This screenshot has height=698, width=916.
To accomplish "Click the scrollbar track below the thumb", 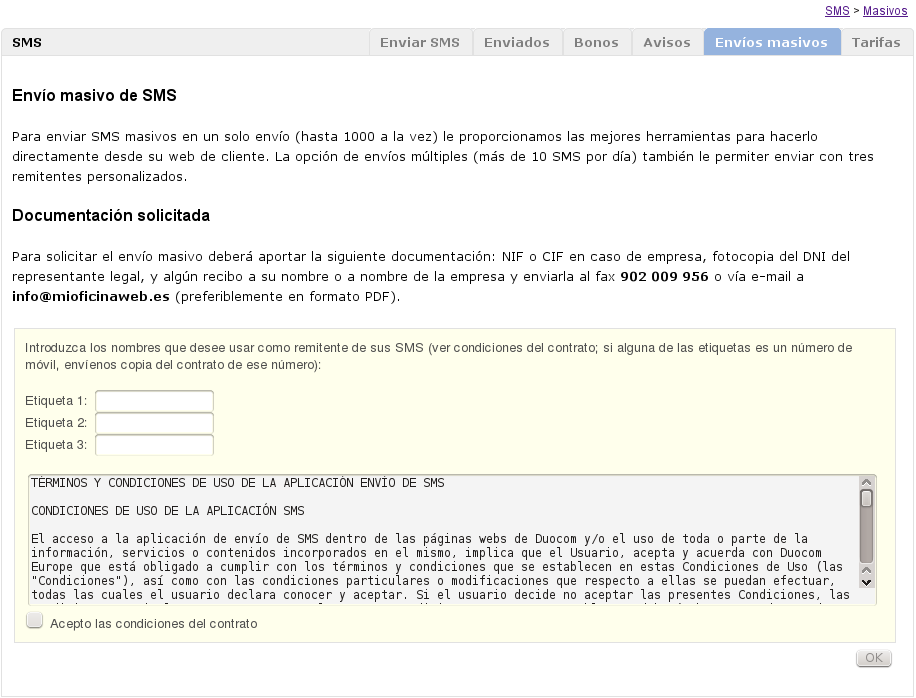I will point(866,540).
